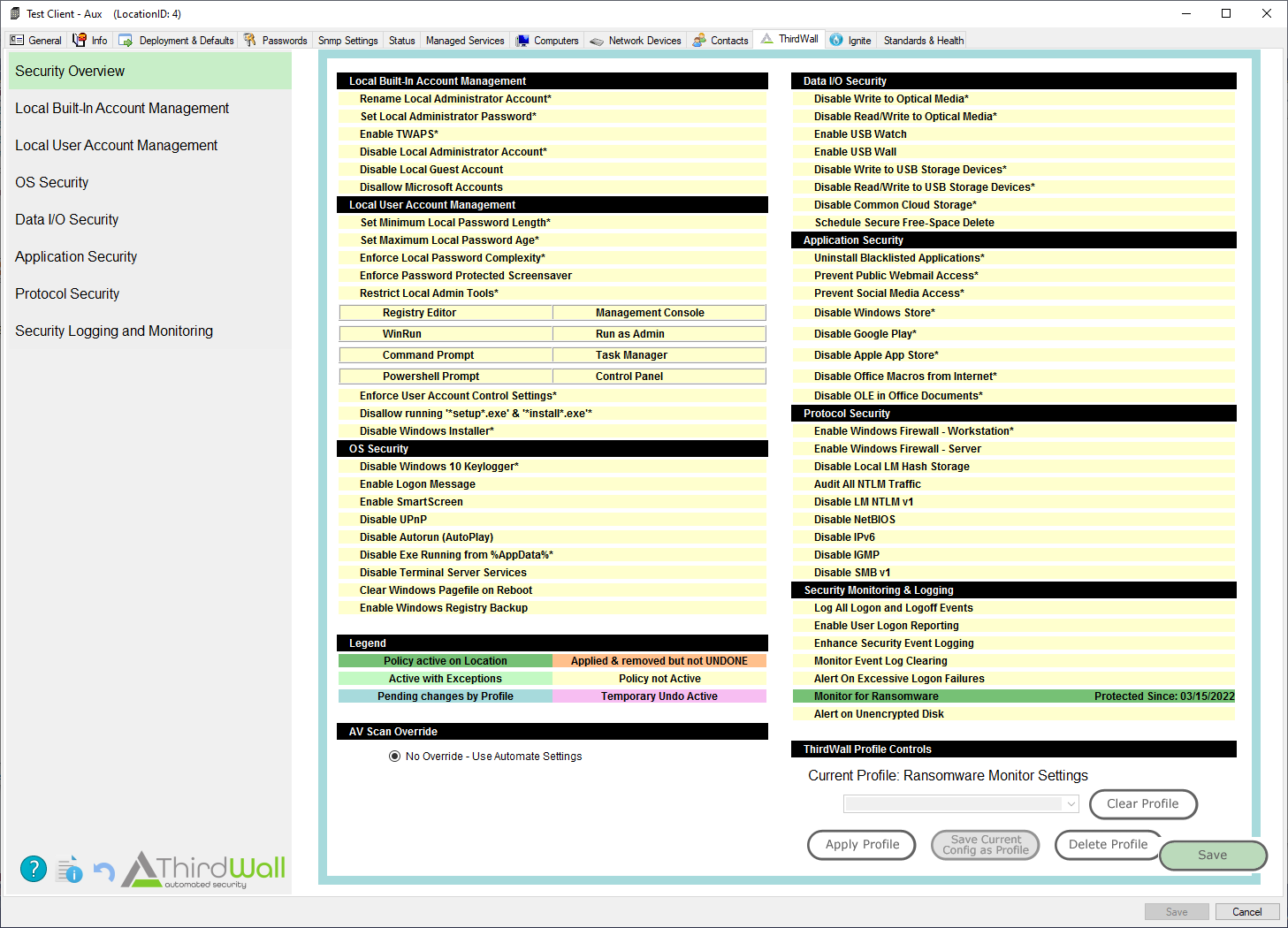
Task: Click Disable Common Cloud Storage* policy
Action: coord(1014,204)
